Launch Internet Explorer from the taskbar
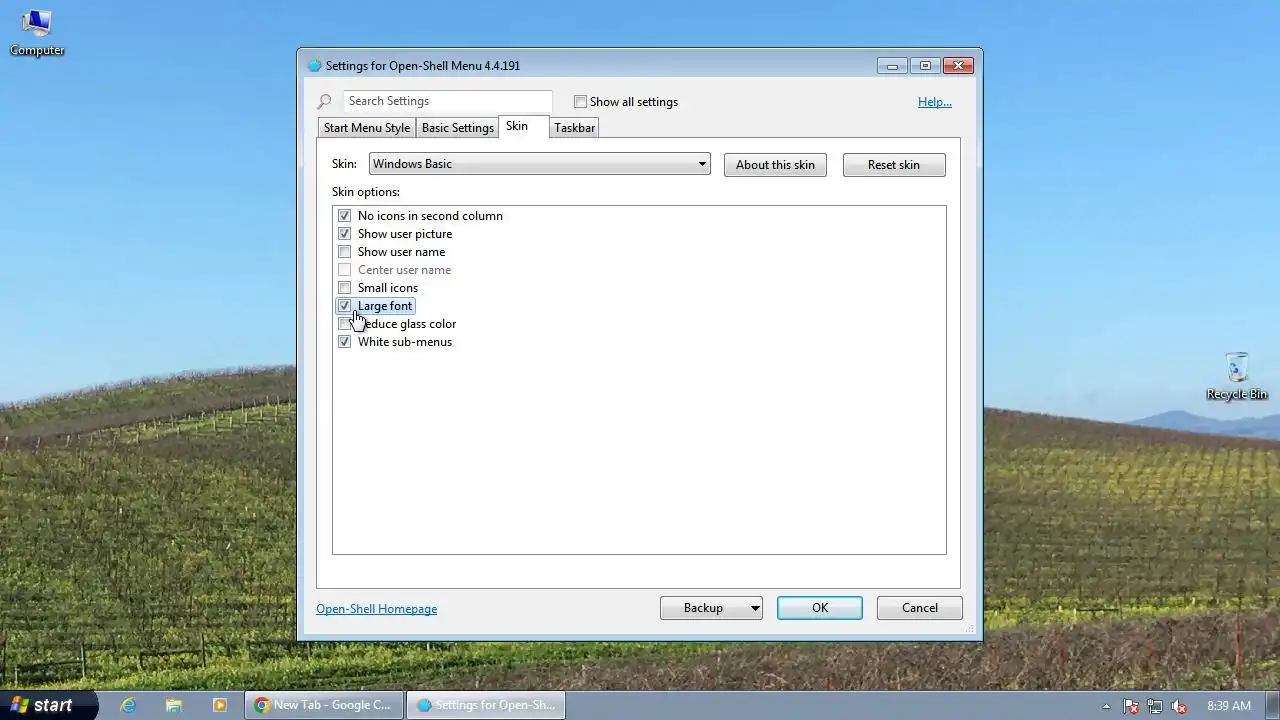1280x720 pixels. 128,705
